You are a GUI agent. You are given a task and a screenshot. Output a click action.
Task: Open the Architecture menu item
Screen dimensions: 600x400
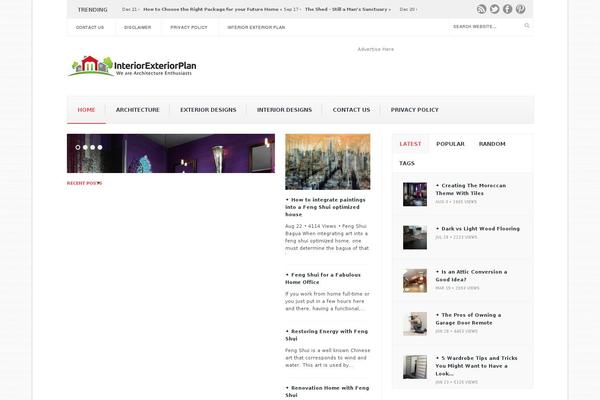[x=138, y=110]
